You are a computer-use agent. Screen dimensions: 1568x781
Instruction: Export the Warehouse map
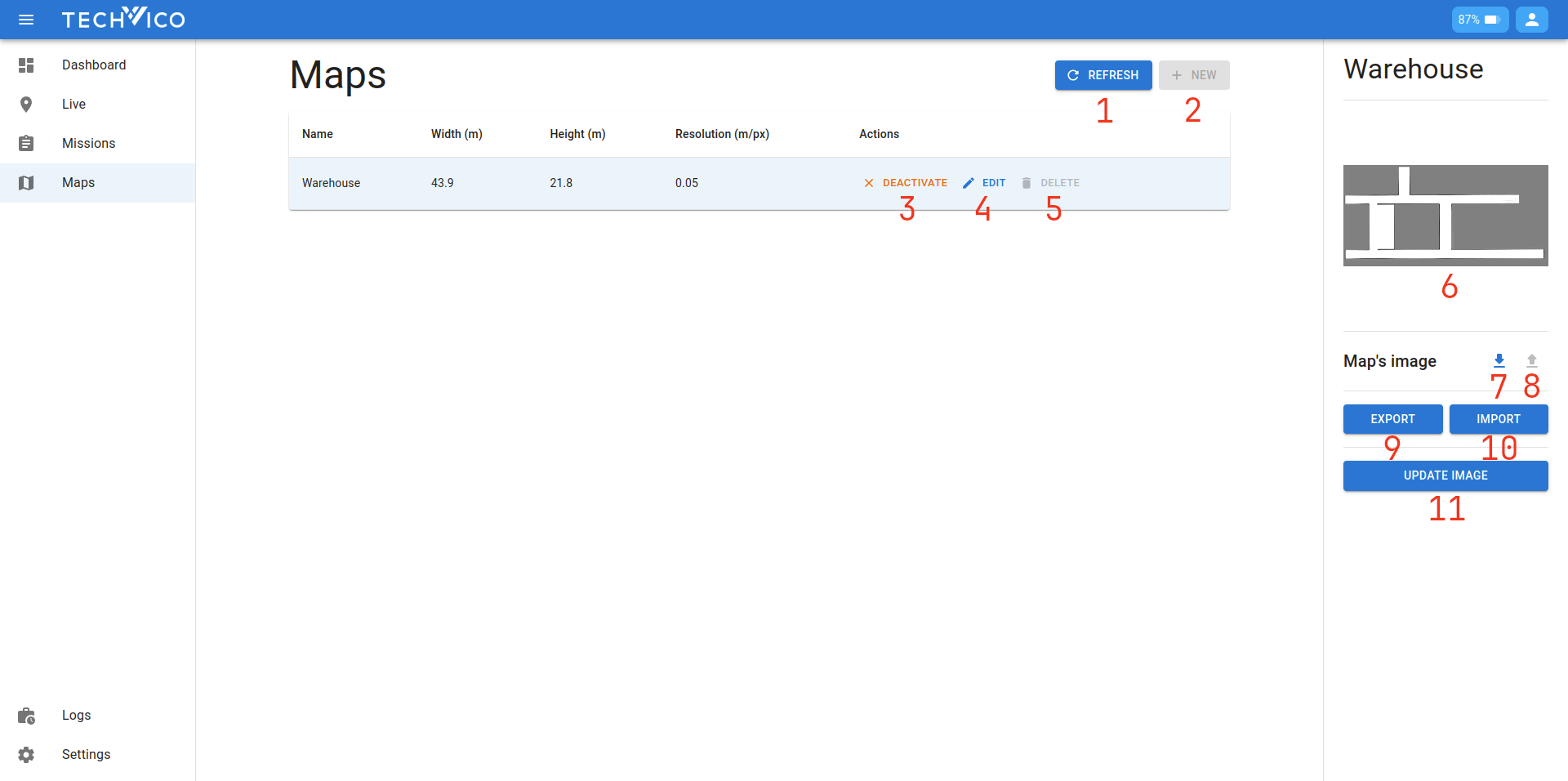[1392, 419]
